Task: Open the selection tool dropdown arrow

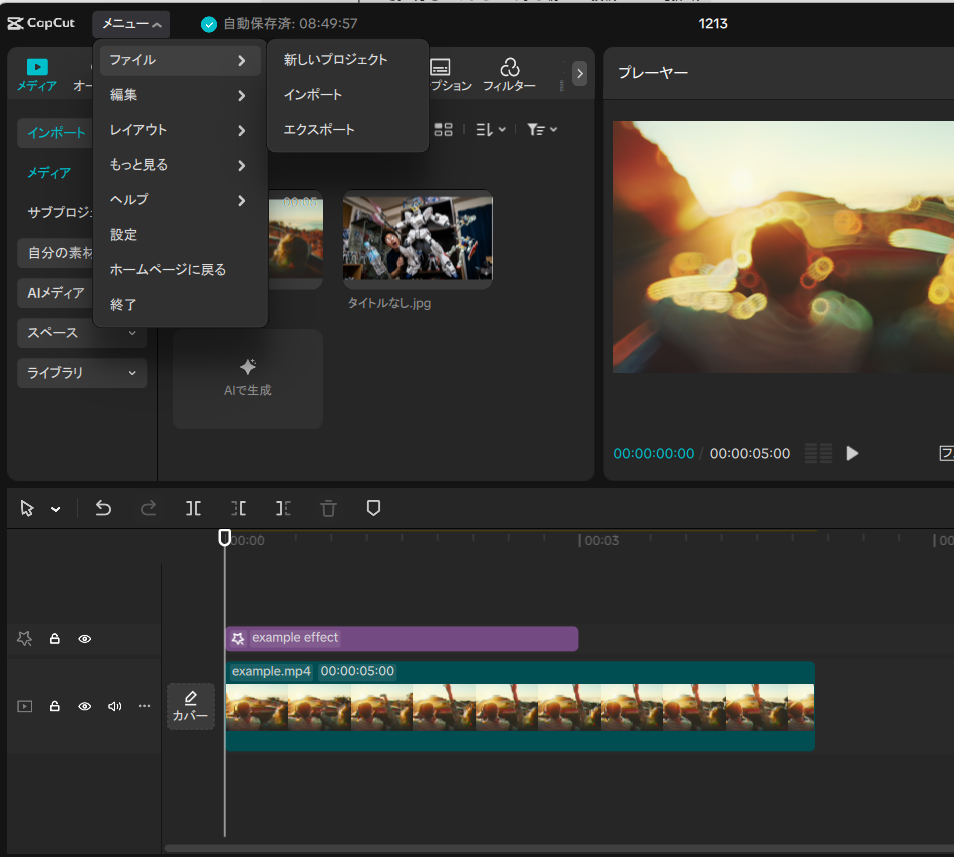Action: click(56, 509)
